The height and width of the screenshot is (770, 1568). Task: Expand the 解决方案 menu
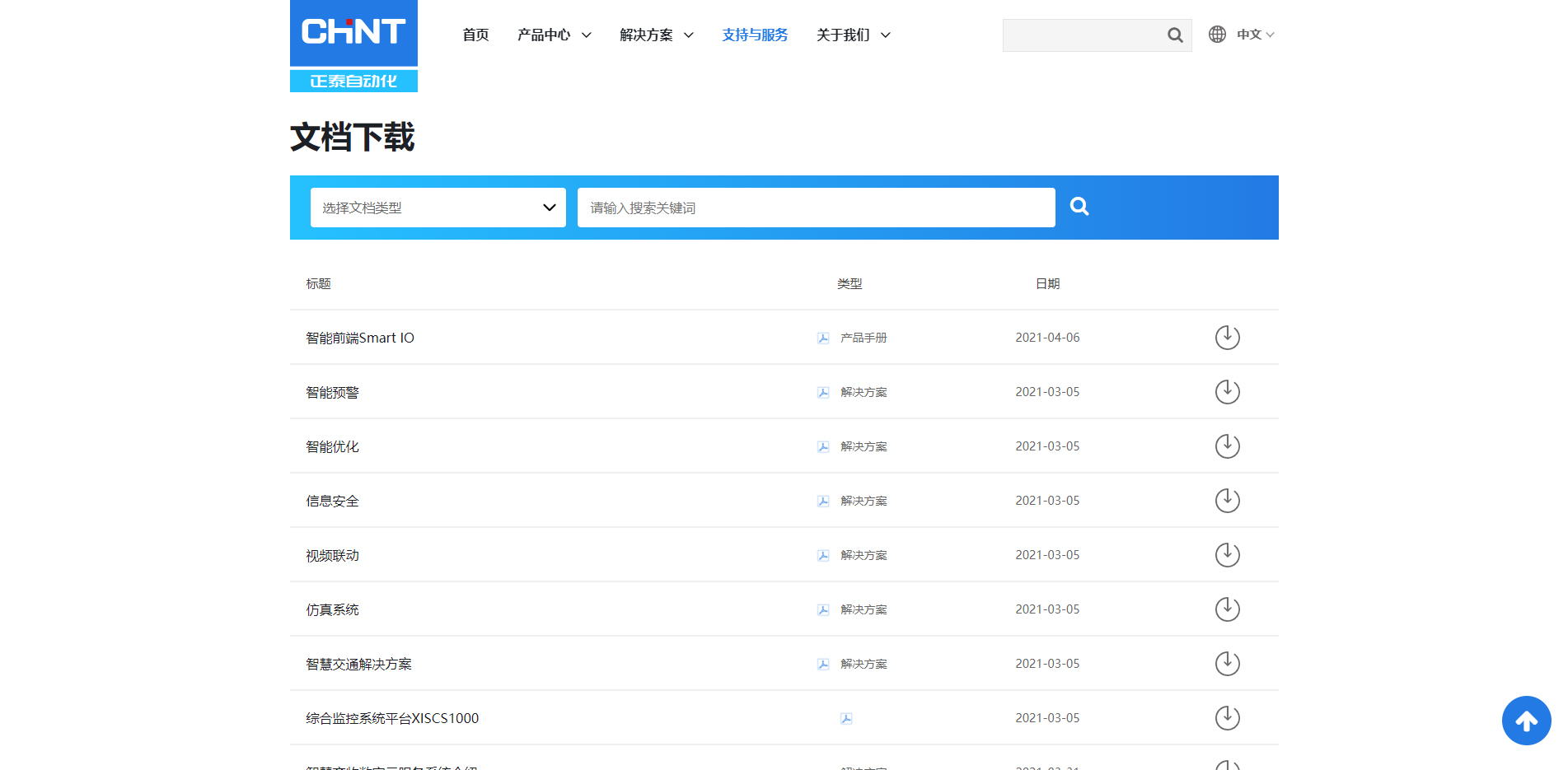(x=656, y=35)
